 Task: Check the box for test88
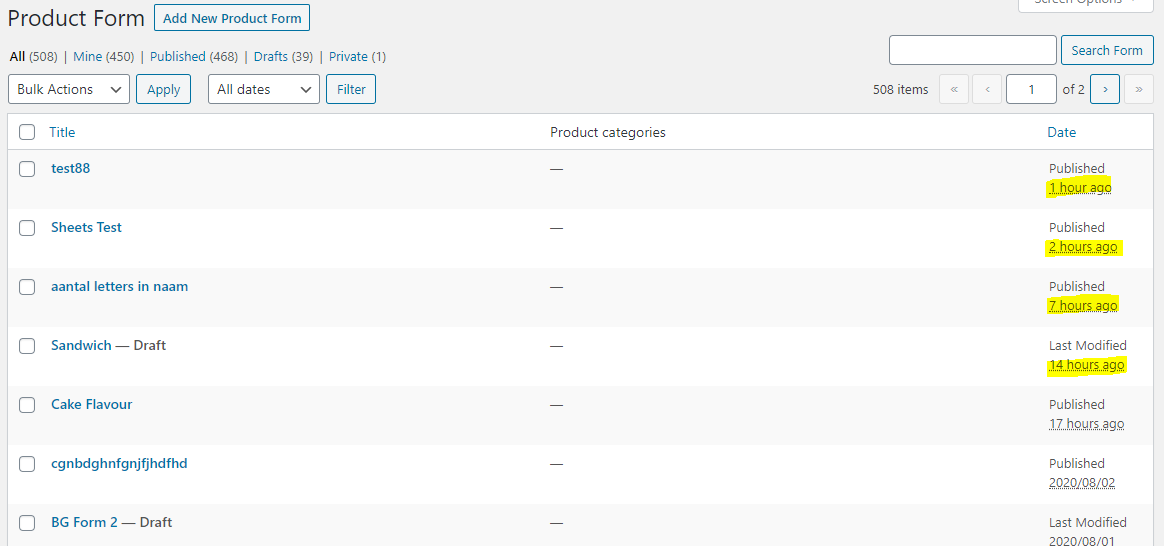pos(27,169)
